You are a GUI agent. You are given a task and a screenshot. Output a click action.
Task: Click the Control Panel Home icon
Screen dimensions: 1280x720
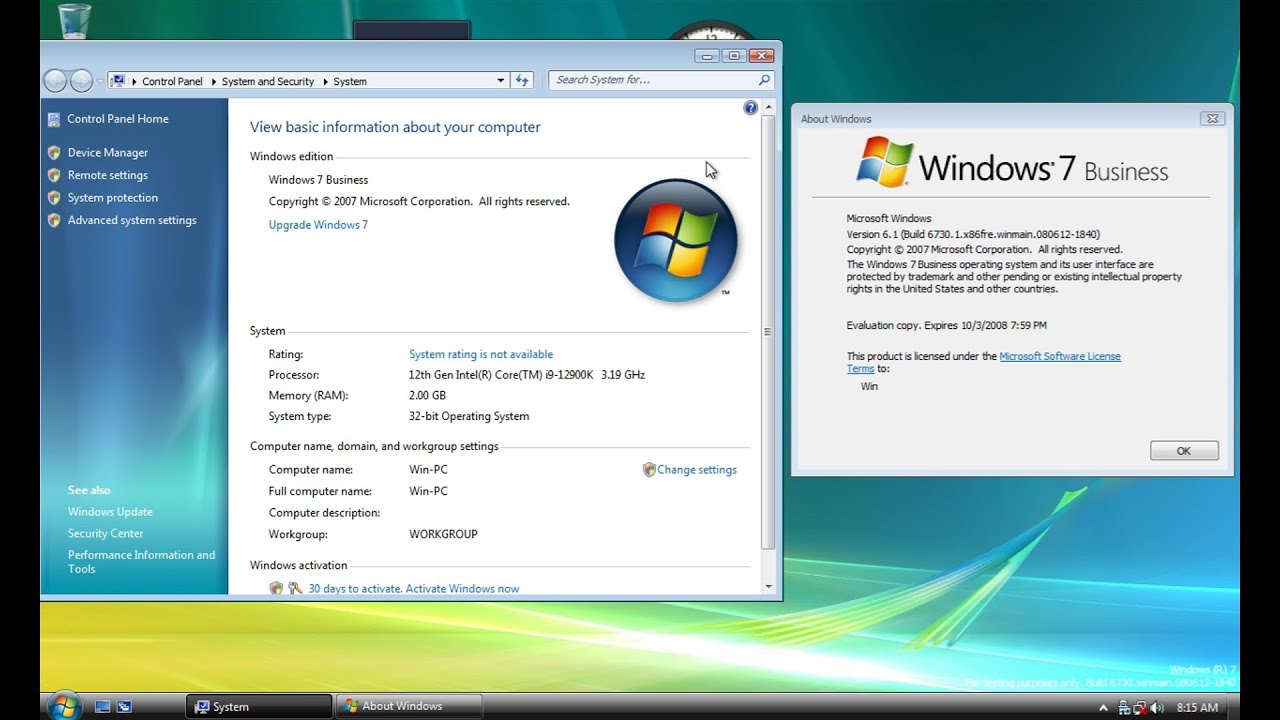tap(54, 119)
